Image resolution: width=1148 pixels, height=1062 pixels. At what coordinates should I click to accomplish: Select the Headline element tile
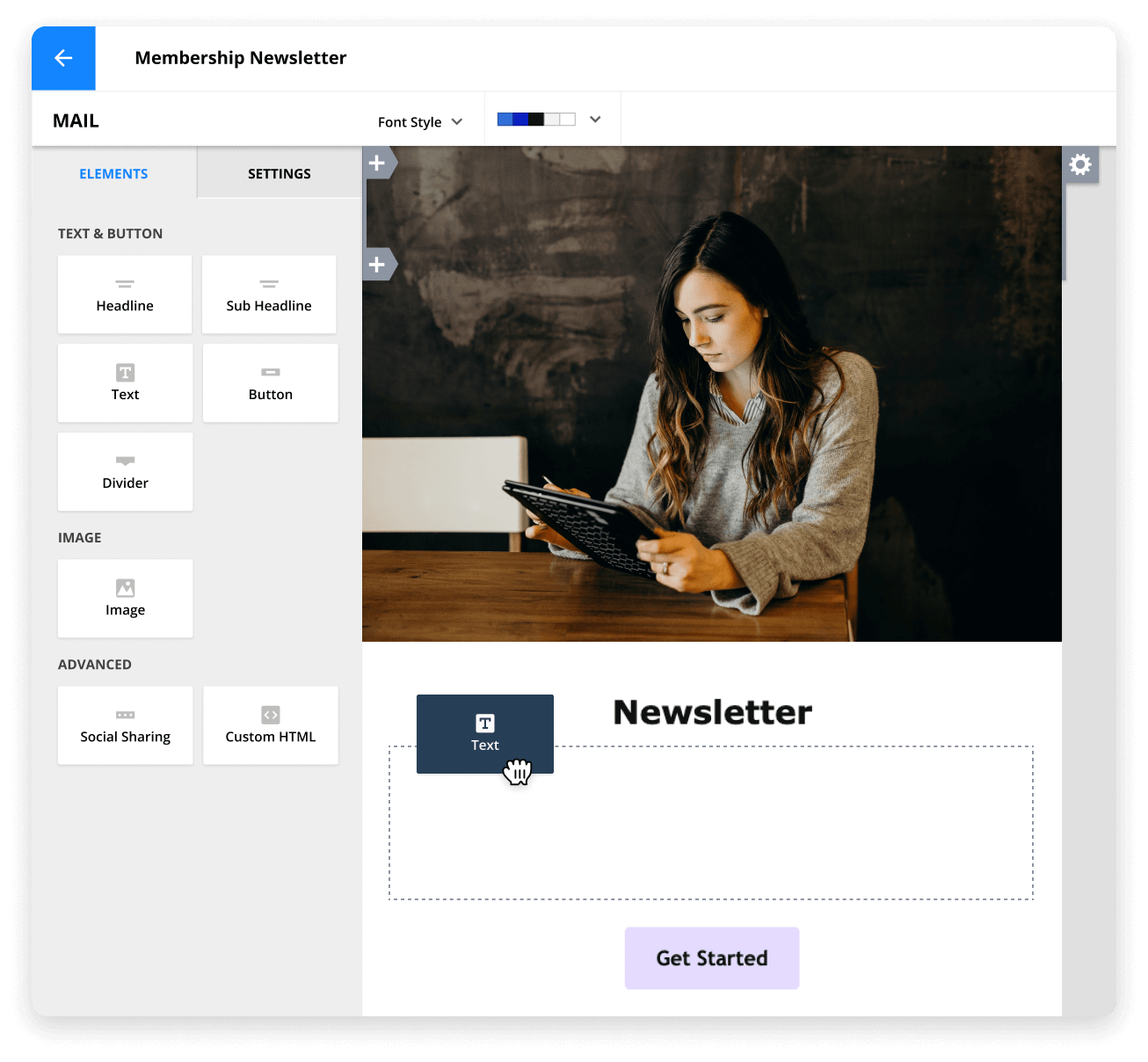click(x=125, y=295)
